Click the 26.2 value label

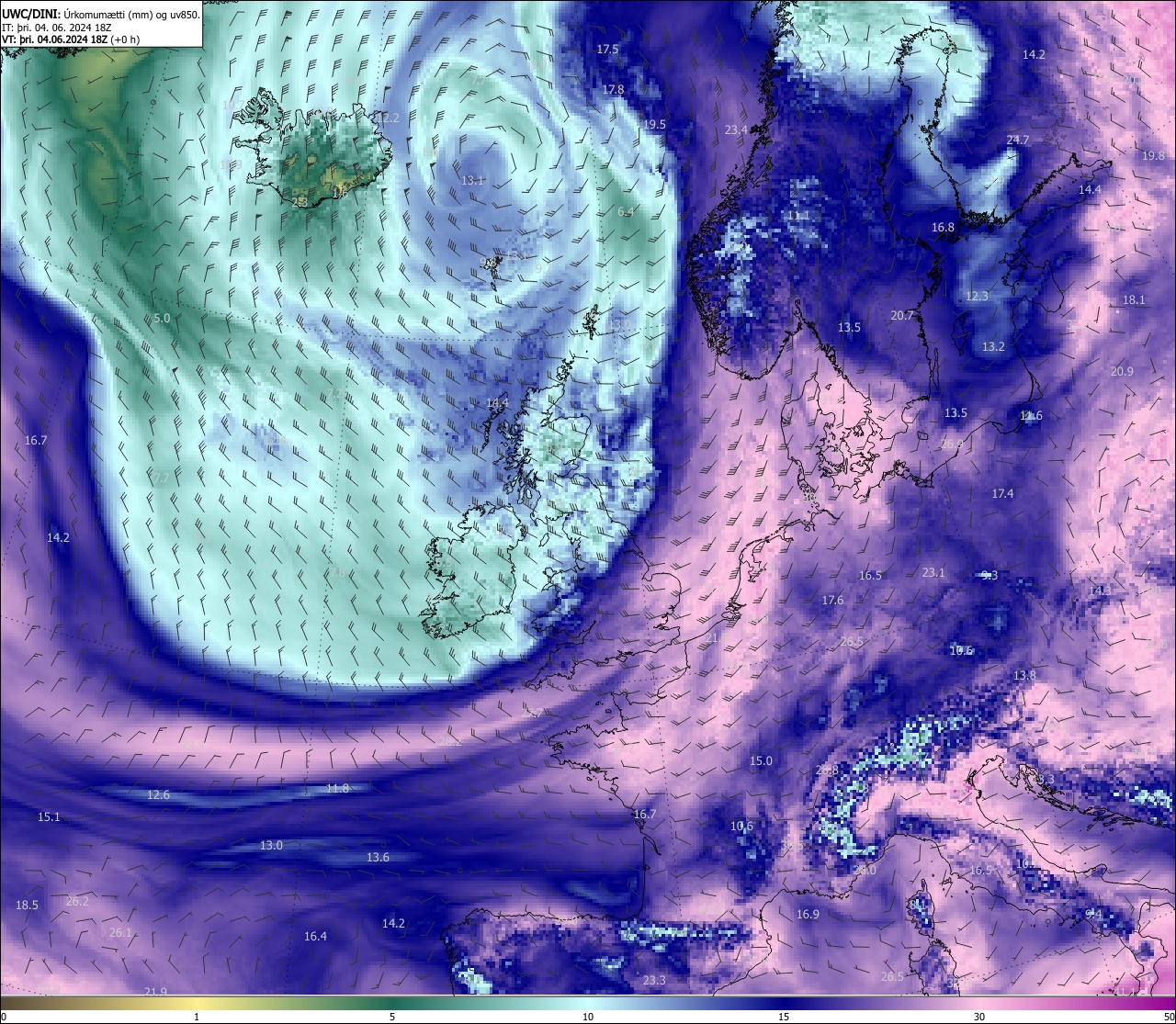tap(77, 902)
